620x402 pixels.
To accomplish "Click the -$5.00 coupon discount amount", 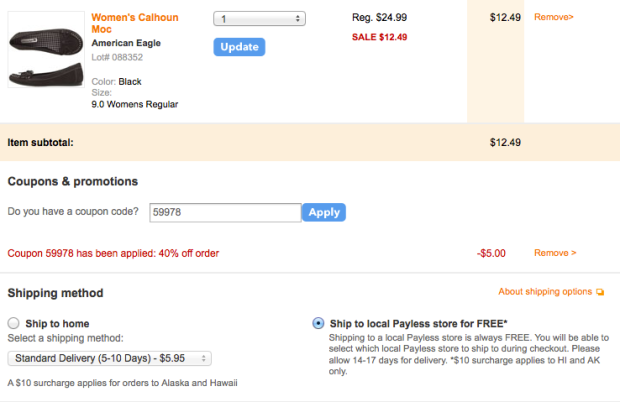I will (491, 253).
